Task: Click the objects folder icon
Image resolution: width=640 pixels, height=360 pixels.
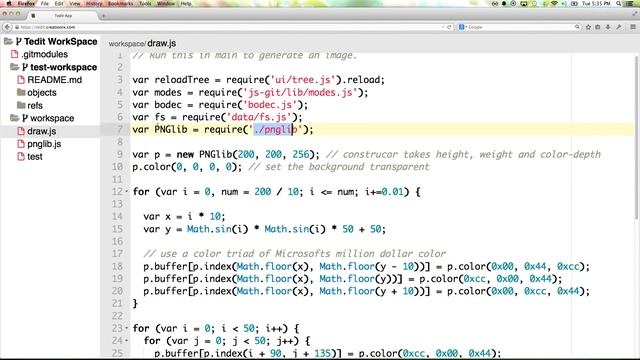Action: [x=21, y=92]
